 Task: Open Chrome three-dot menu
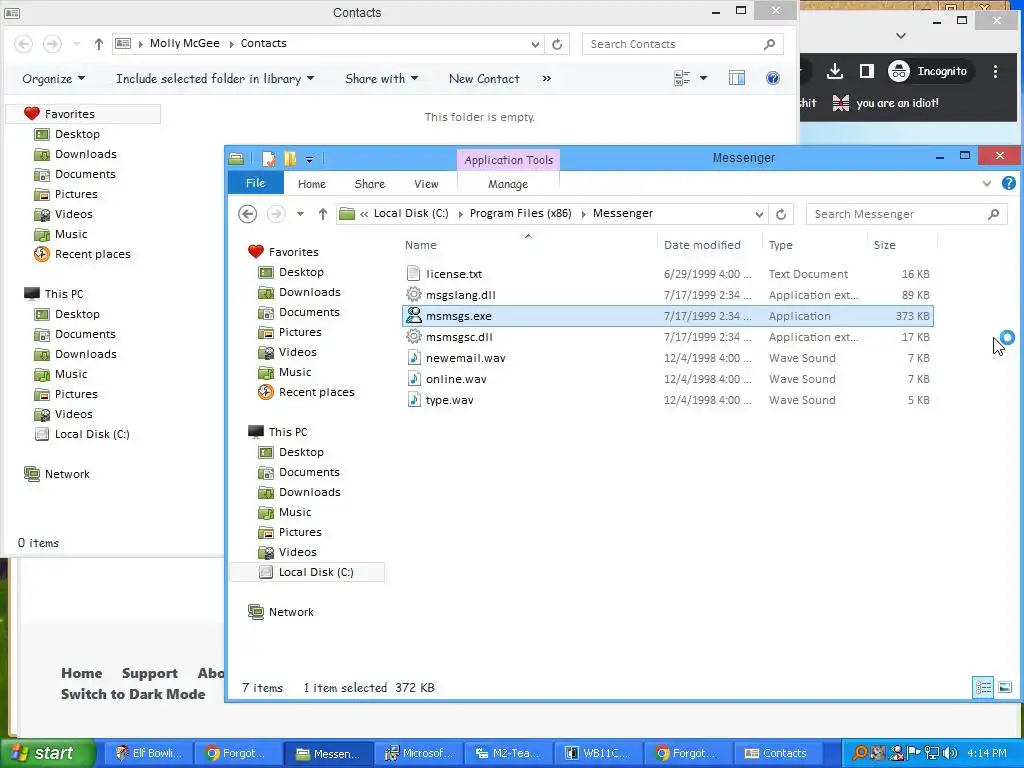[x=995, y=71]
